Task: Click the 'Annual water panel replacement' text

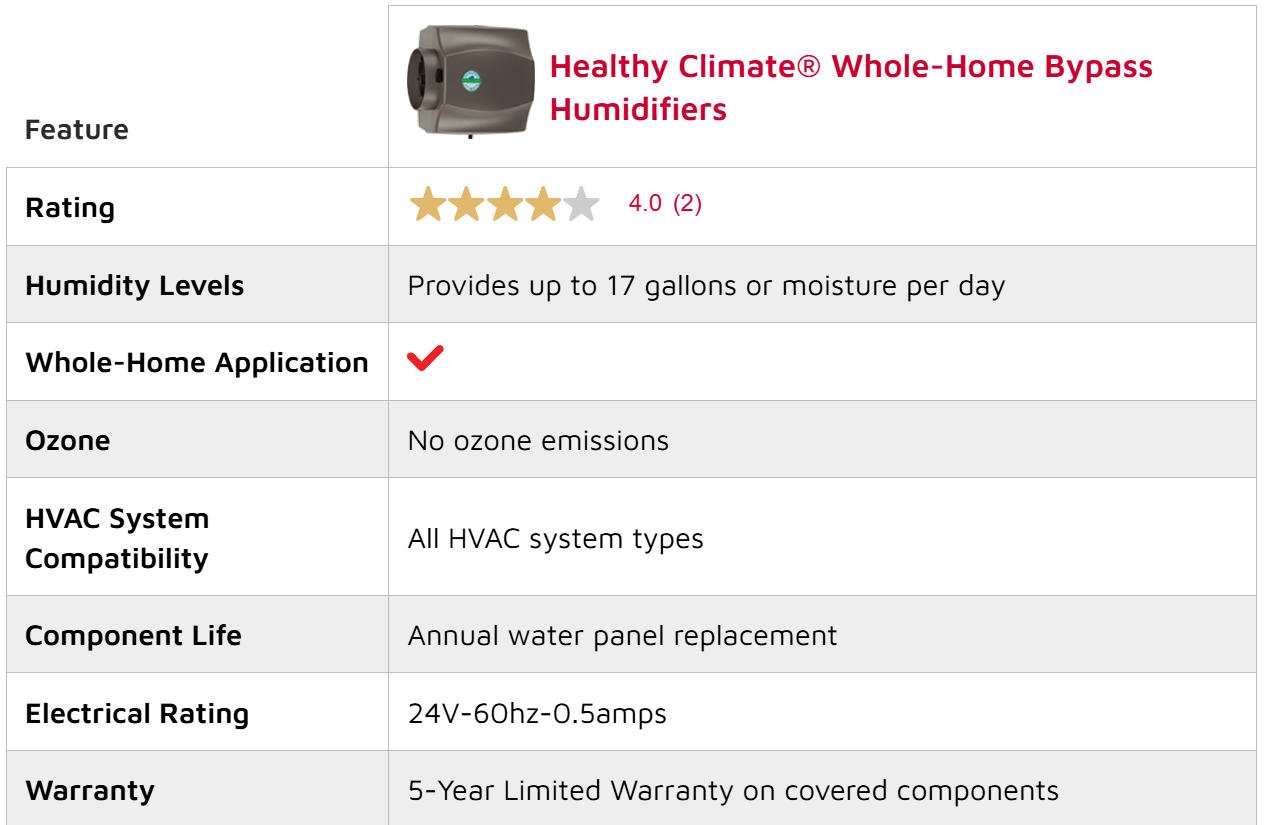Action: coord(622,636)
